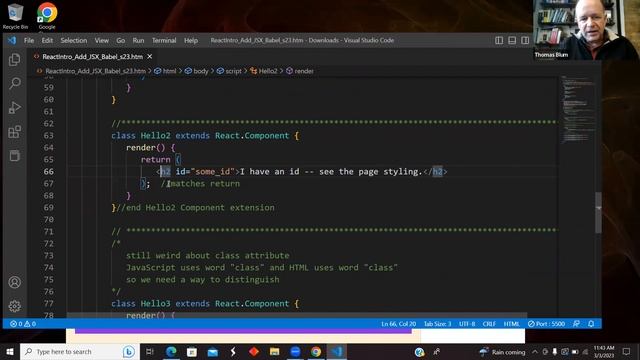Open the Help menu
The image size is (640, 360).
[x=191, y=40]
